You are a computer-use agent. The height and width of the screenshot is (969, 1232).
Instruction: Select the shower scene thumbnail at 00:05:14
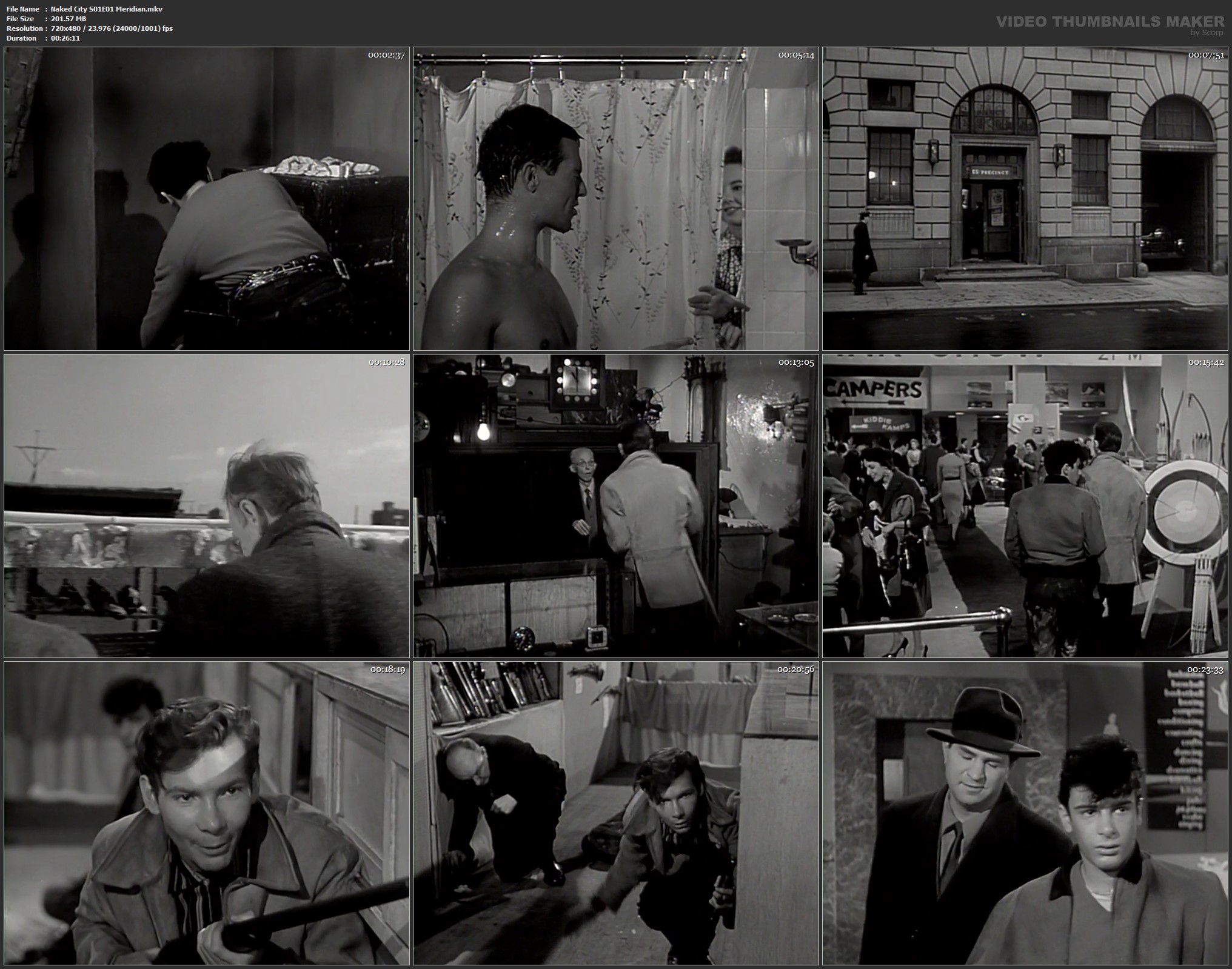click(615, 199)
